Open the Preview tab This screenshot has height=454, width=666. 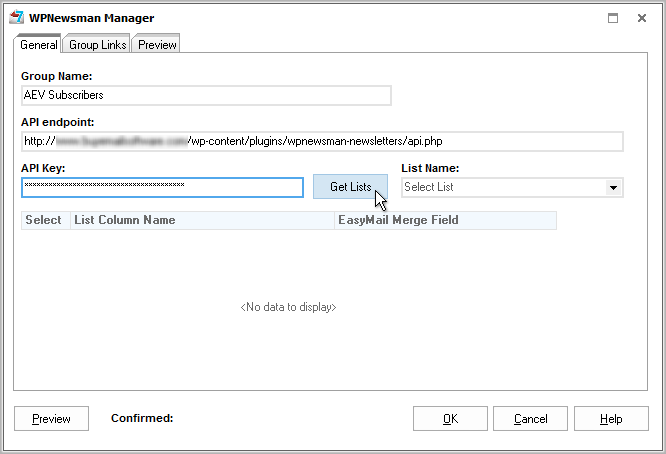click(x=157, y=44)
